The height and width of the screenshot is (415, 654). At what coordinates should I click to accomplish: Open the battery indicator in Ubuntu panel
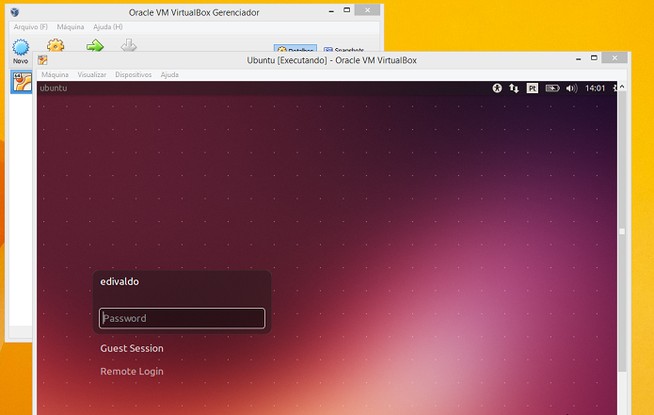point(552,88)
